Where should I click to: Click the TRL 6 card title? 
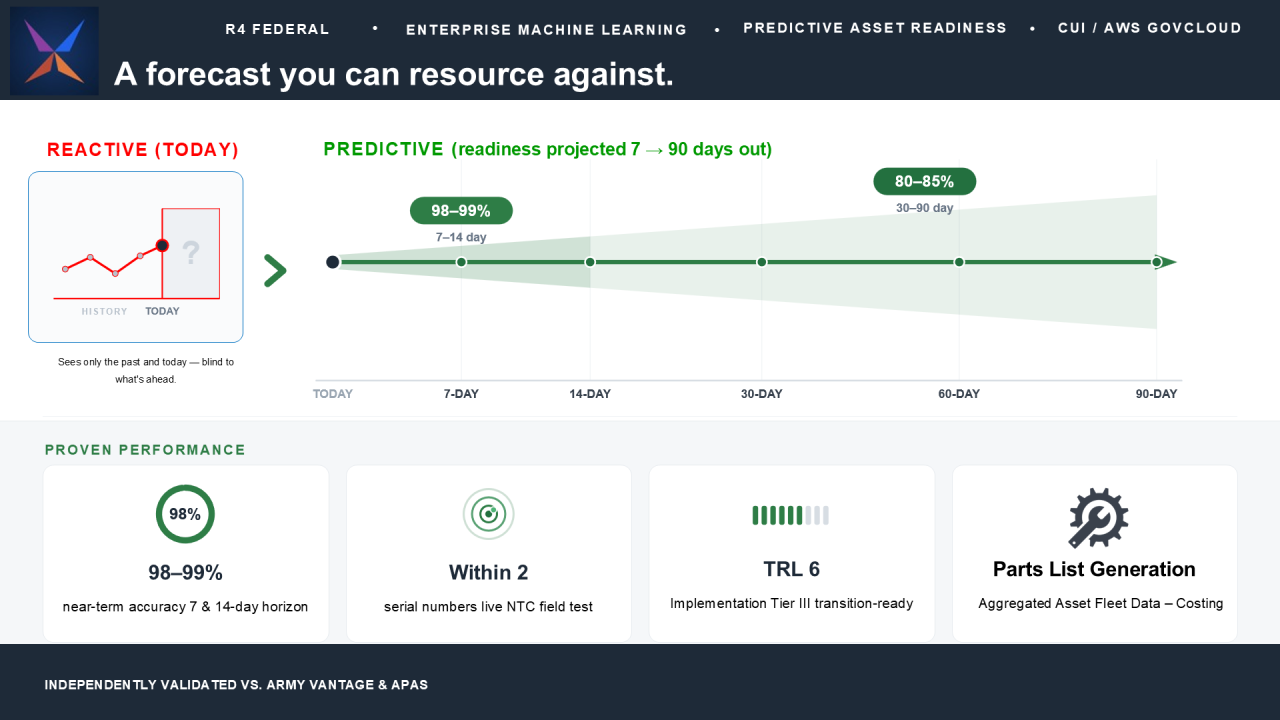click(x=791, y=569)
